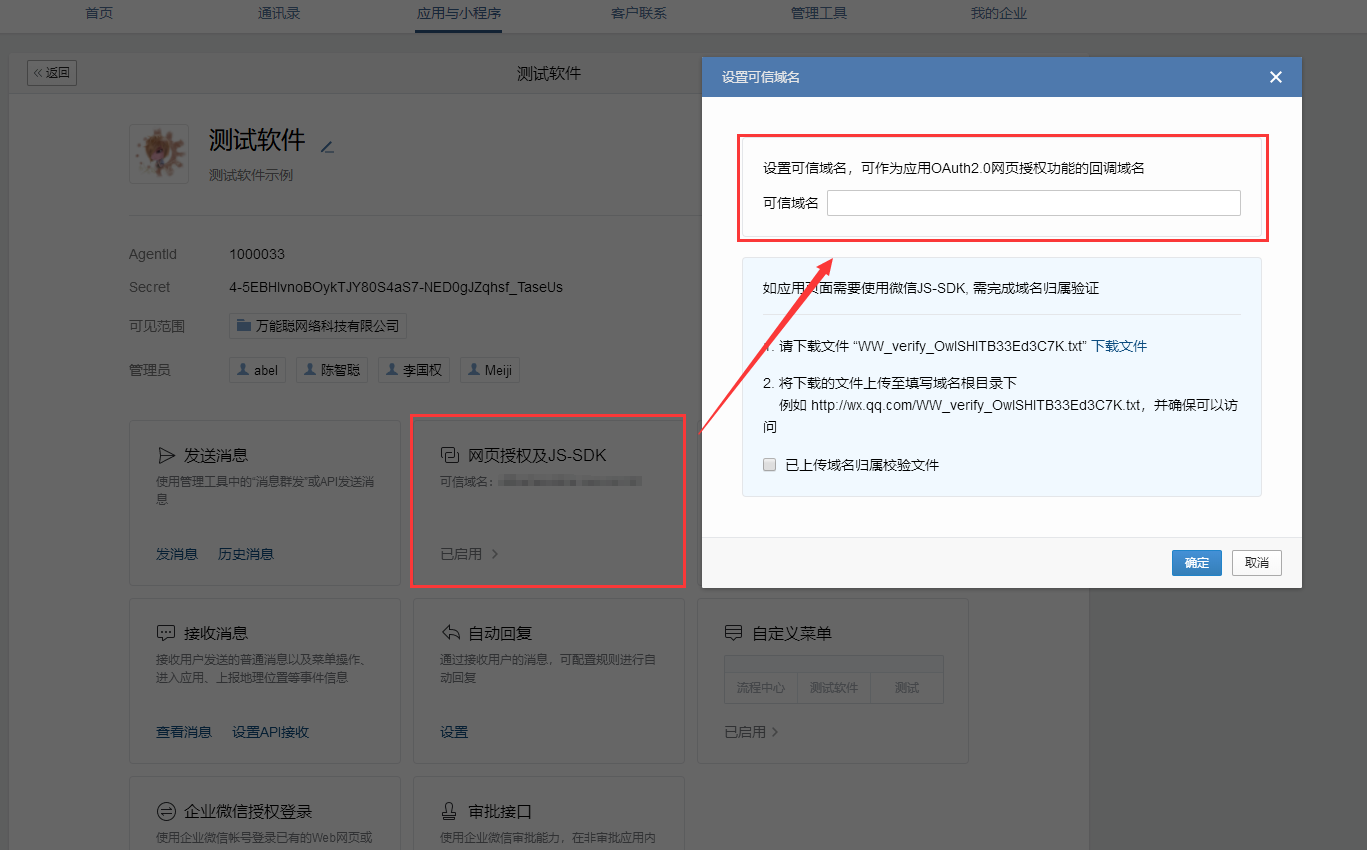Select the 发送消息 send message icon
Image resolution: width=1367 pixels, height=850 pixels.
167,455
